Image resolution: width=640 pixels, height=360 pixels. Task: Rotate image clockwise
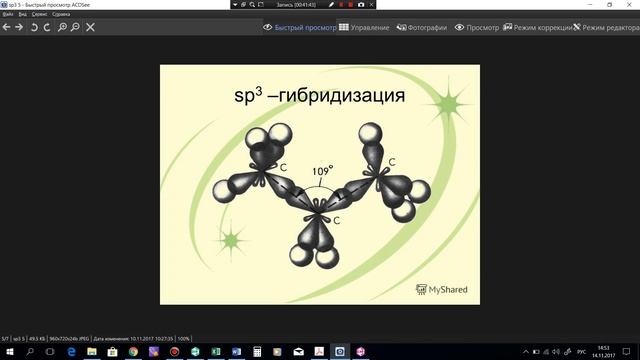pos(47,27)
